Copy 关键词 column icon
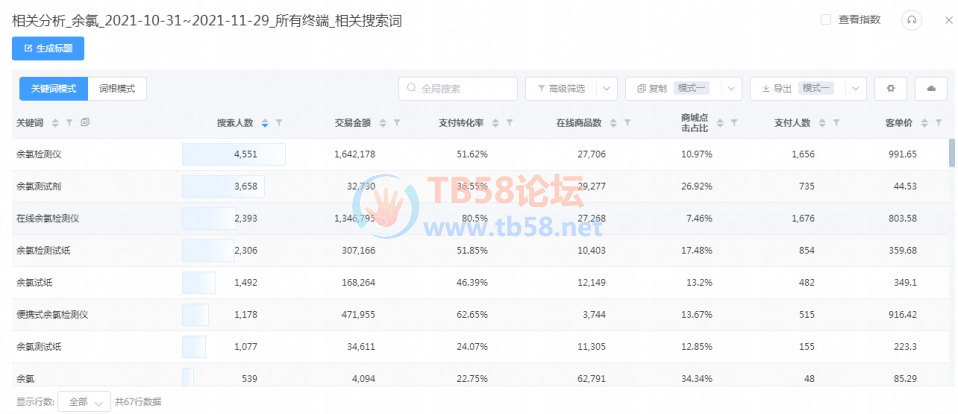 [x=85, y=122]
